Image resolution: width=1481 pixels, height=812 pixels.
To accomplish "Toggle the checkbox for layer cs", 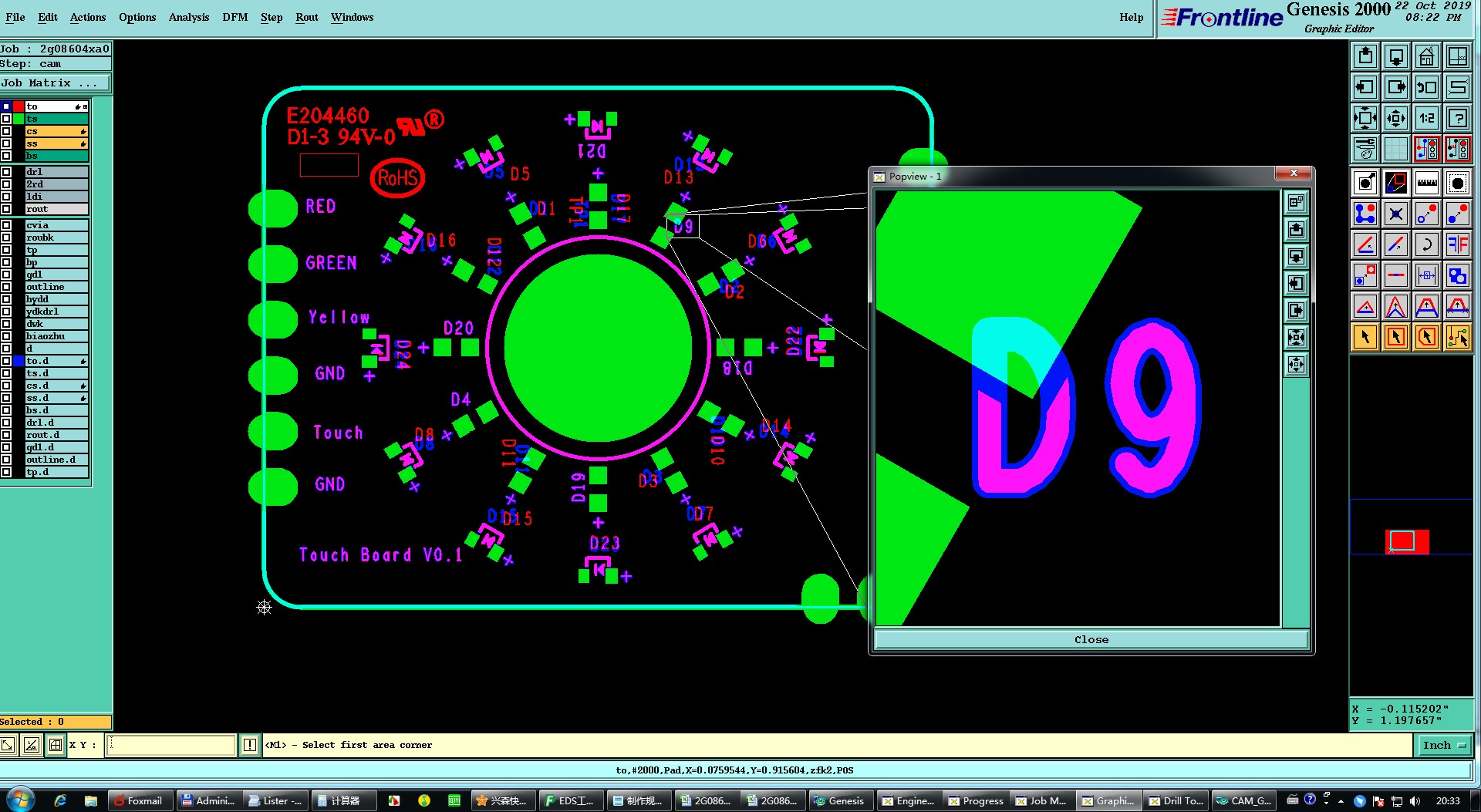I will tap(6, 131).
